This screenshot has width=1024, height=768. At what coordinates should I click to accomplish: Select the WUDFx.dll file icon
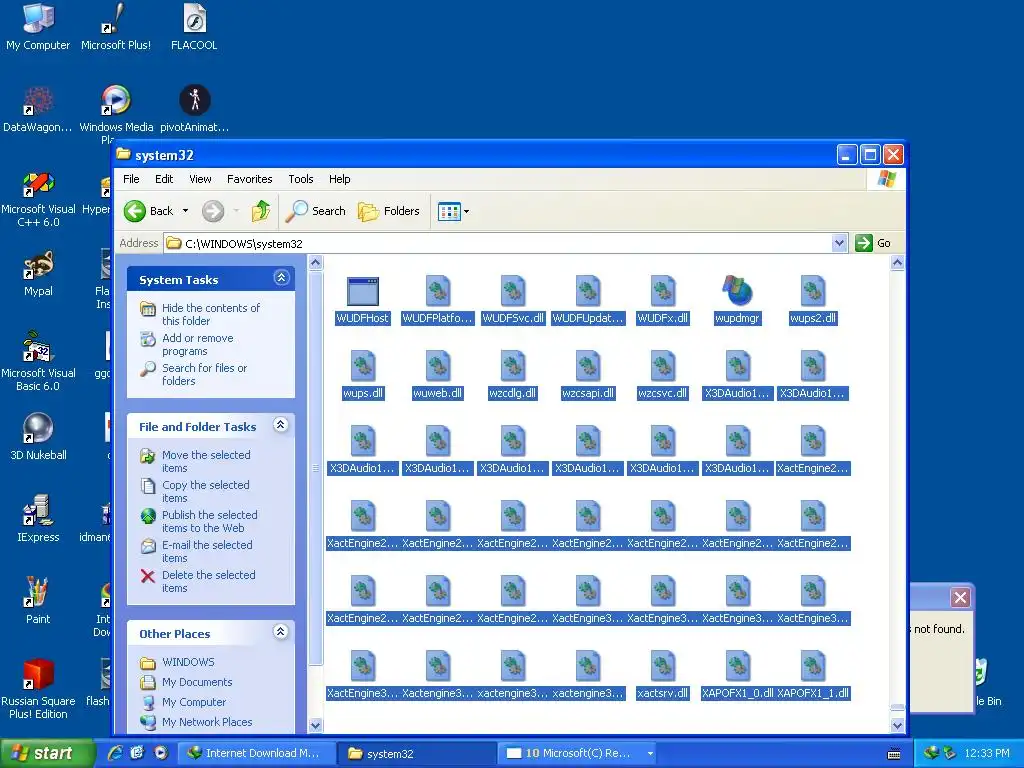tap(663, 291)
